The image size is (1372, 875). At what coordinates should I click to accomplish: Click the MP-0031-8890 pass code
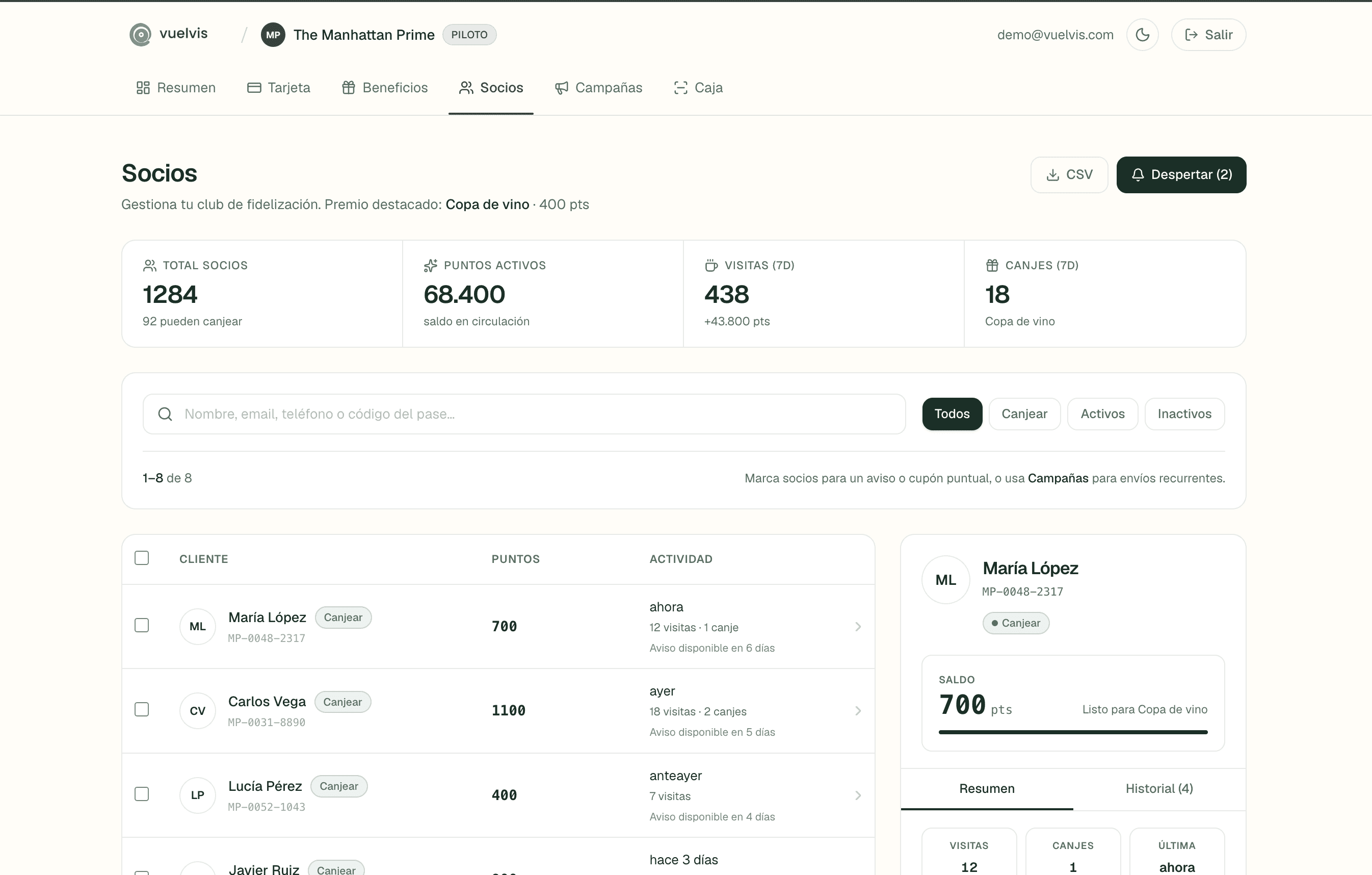click(x=267, y=723)
